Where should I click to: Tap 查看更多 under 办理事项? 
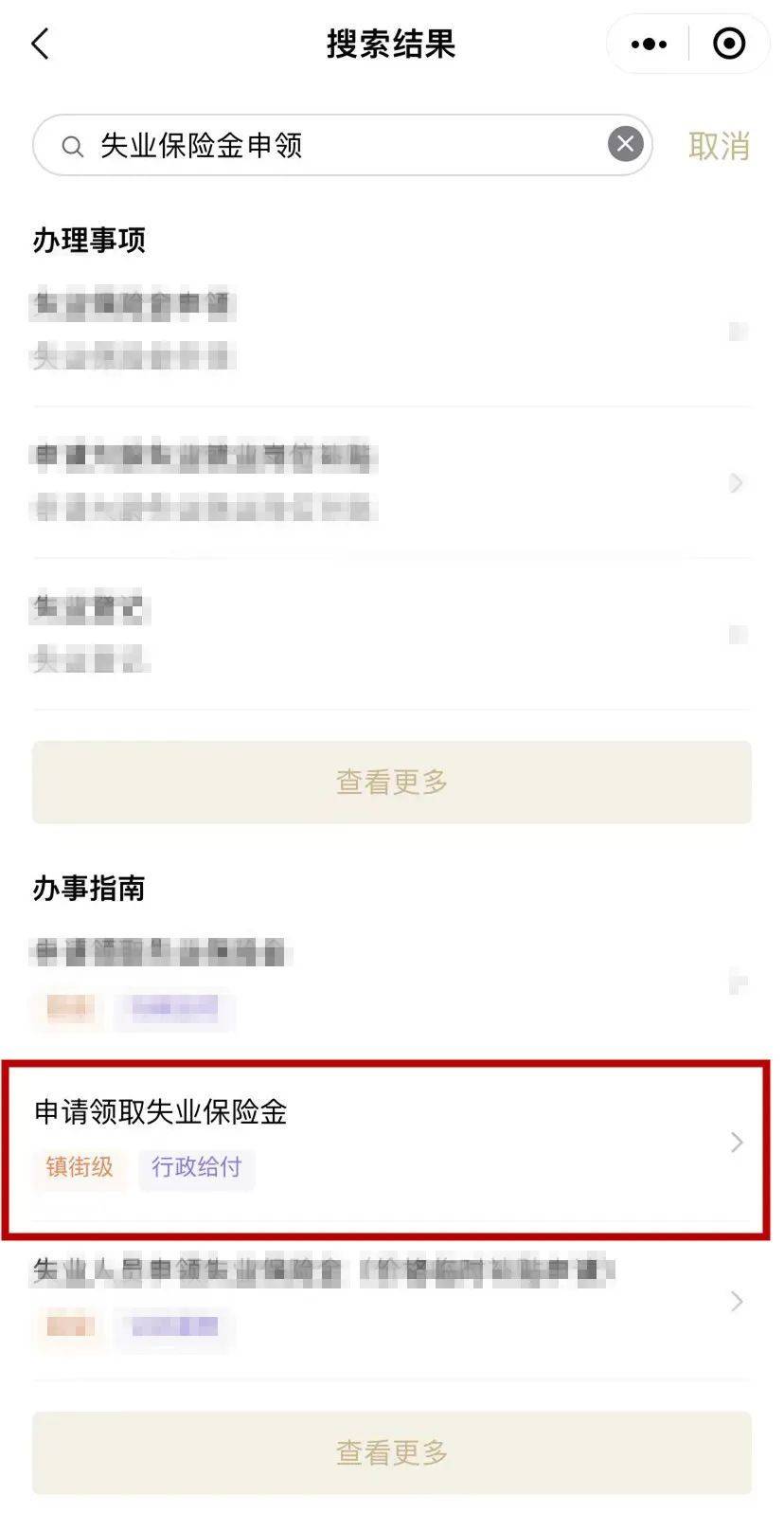[x=392, y=783]
